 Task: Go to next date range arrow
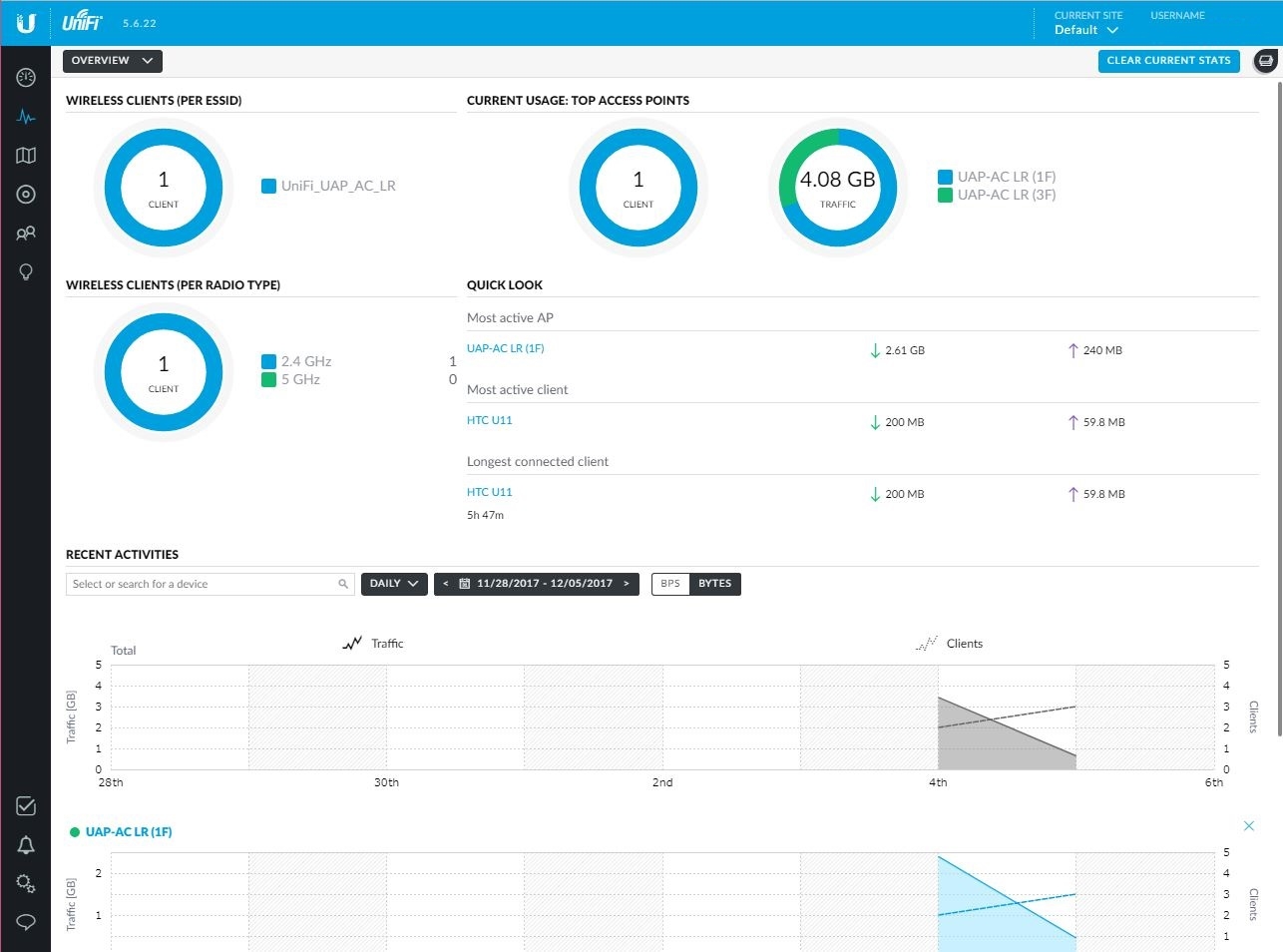click(x=627, y=584)
